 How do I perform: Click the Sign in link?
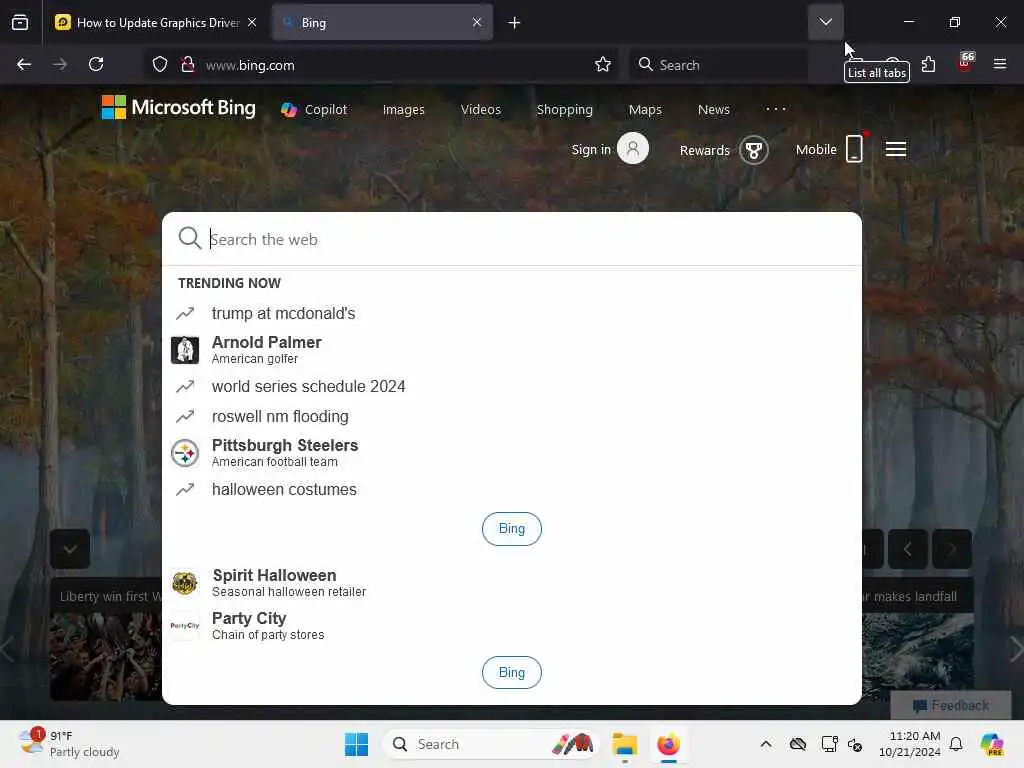point(591,150)
